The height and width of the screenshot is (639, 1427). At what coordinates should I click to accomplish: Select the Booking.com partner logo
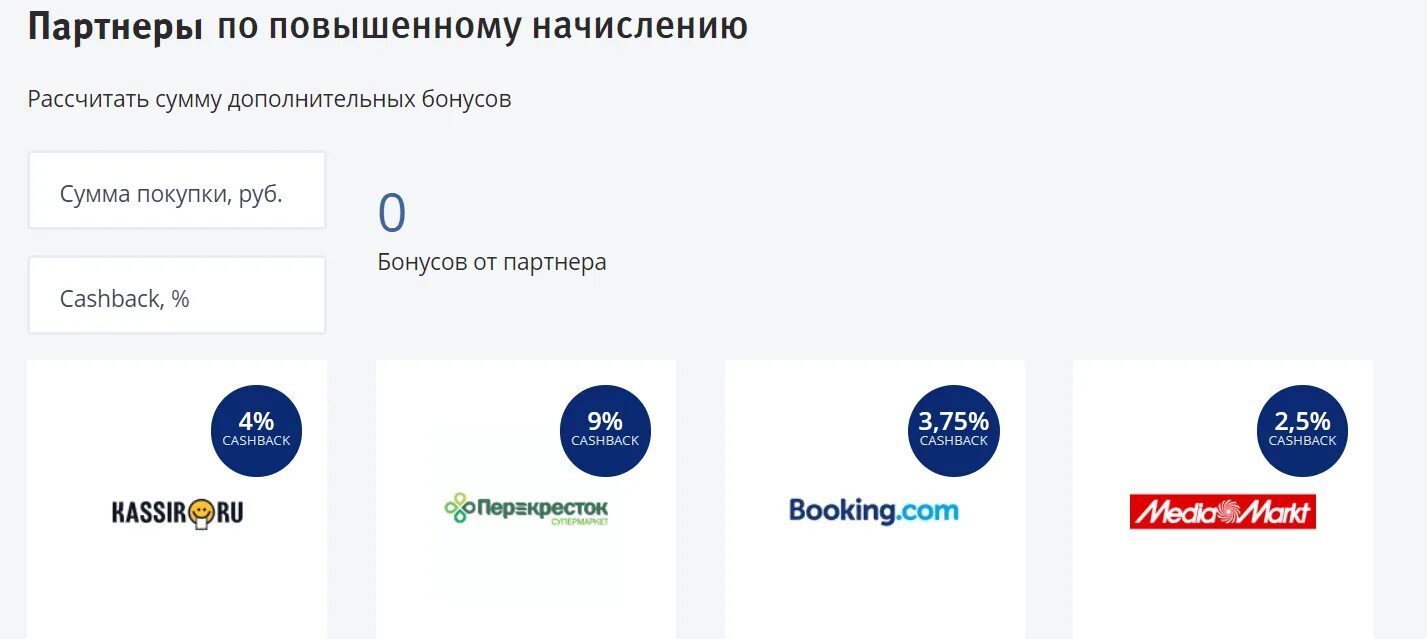coord(874,511)
